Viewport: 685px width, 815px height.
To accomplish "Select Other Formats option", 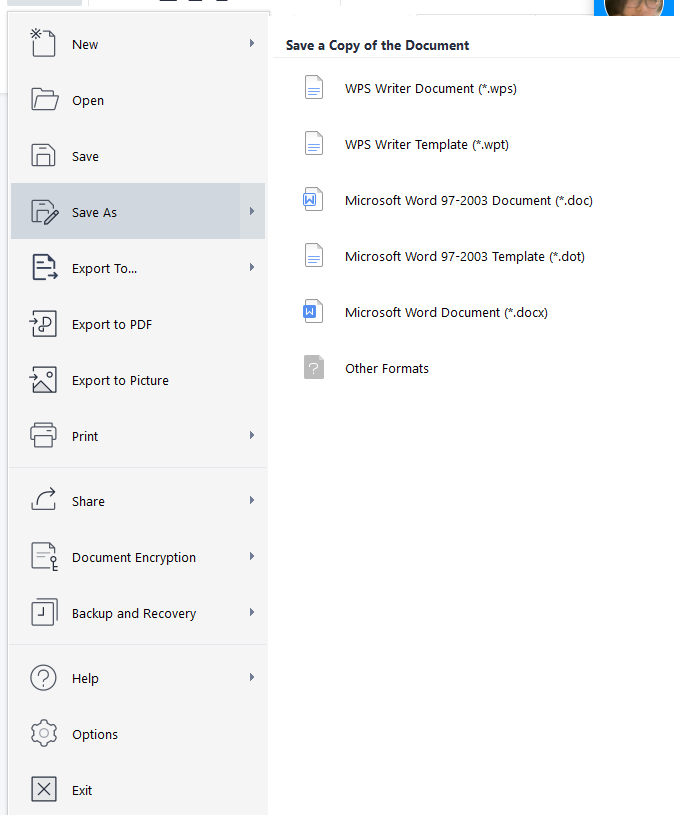I will (387, 368).
